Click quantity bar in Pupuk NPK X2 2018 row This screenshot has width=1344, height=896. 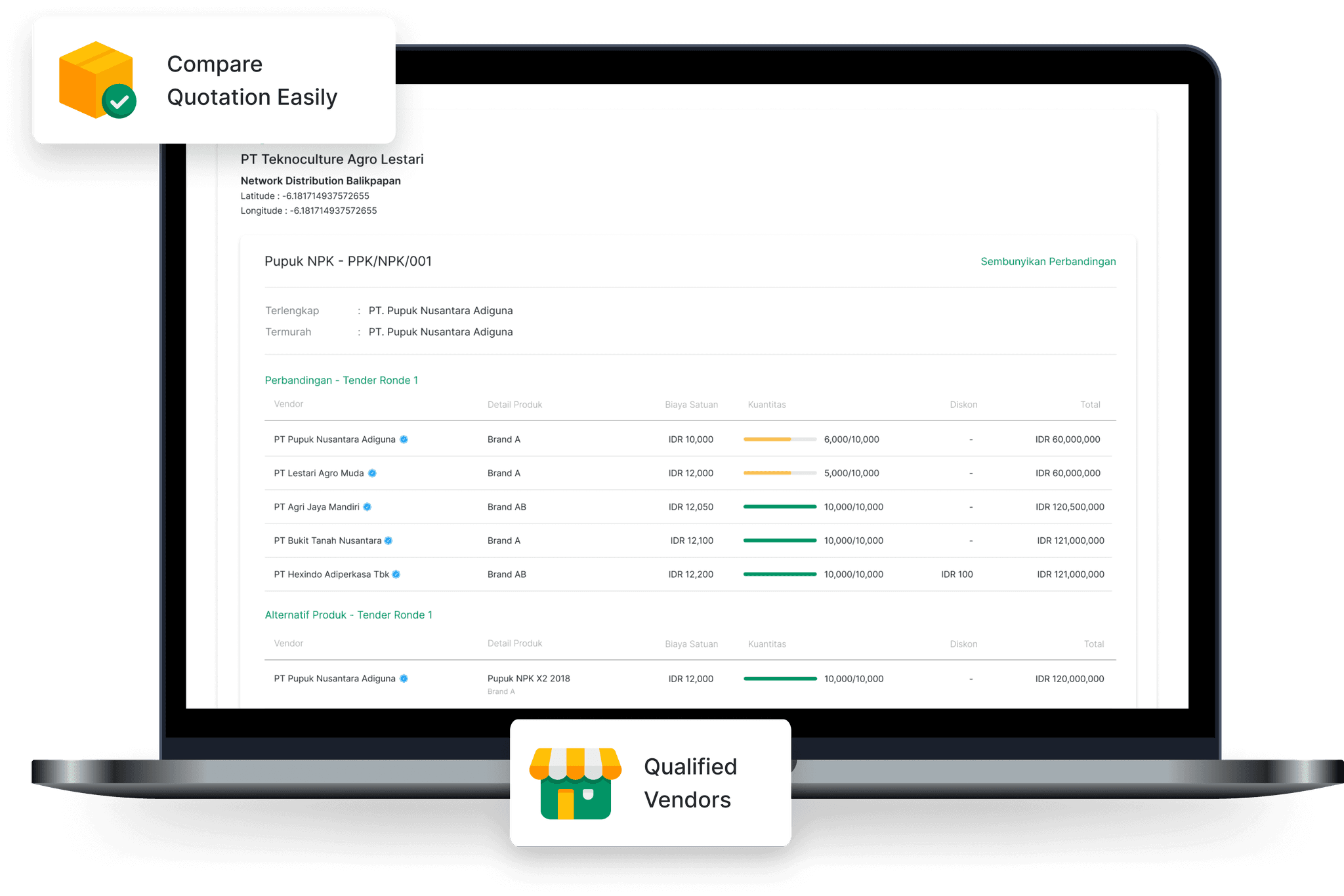[x=780, y=679]
